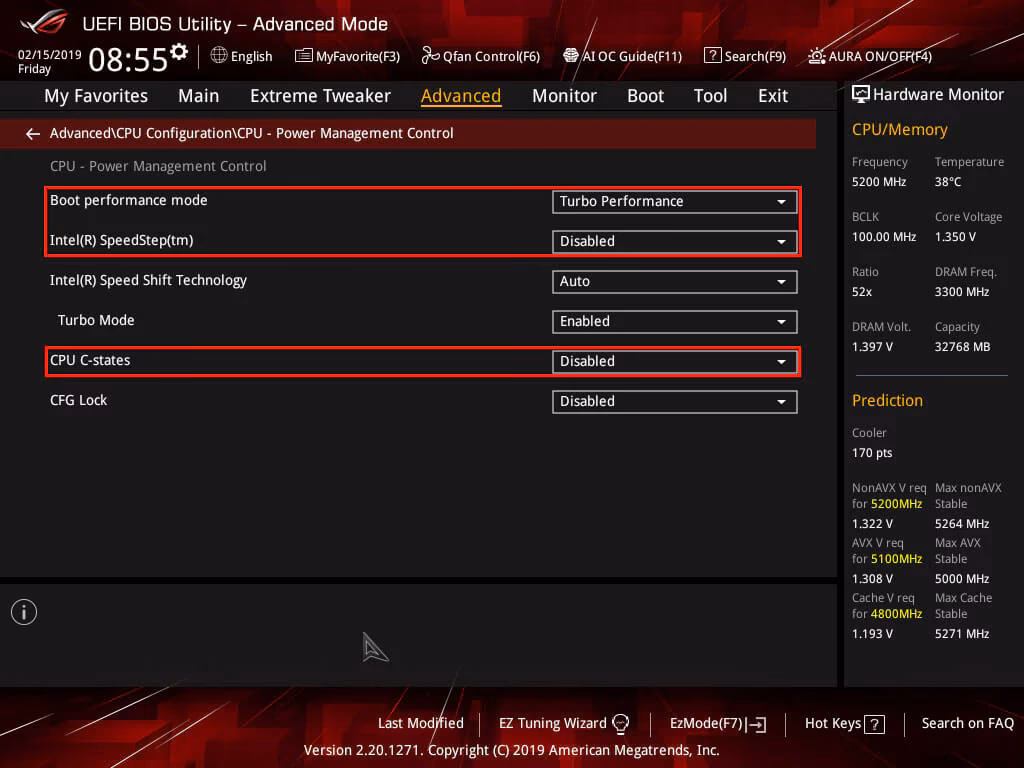The width and height of the screenshot is (1024, 768).
Task: Click Search on FAQ link
Action: (x=967, y=724)
